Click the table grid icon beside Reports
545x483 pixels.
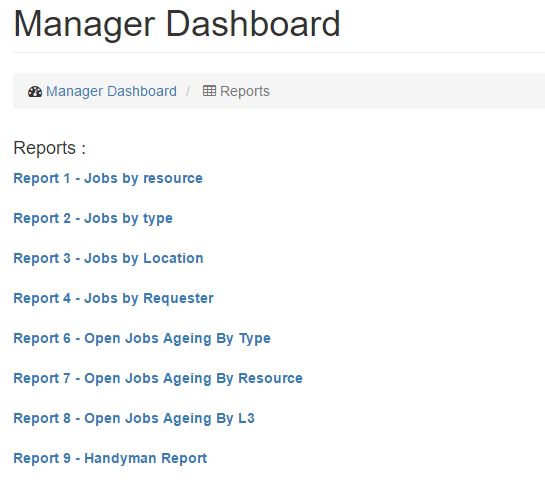209,91
